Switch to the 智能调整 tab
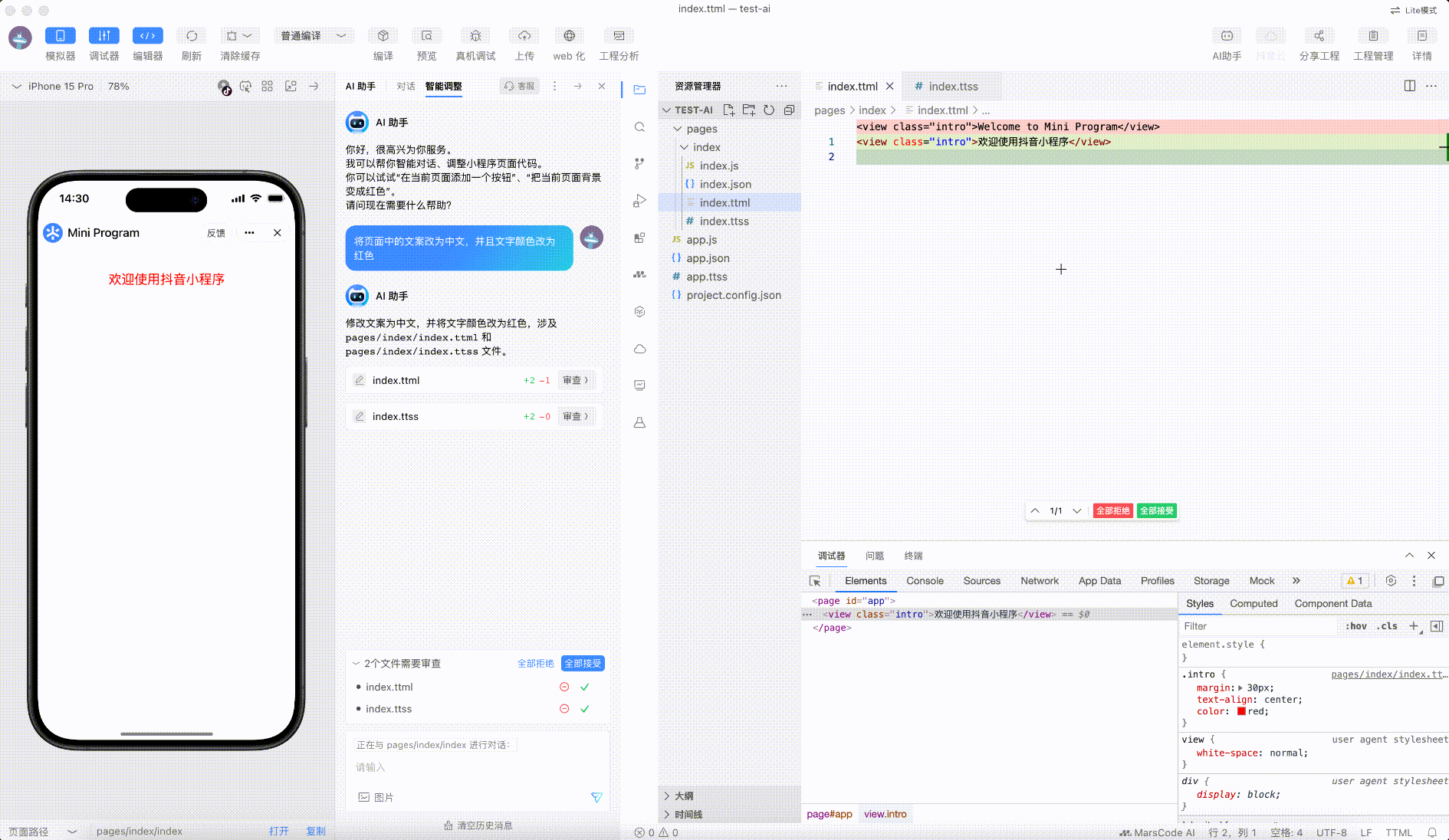The width and height of the screenshot is (1449, 840). (444, 87)
